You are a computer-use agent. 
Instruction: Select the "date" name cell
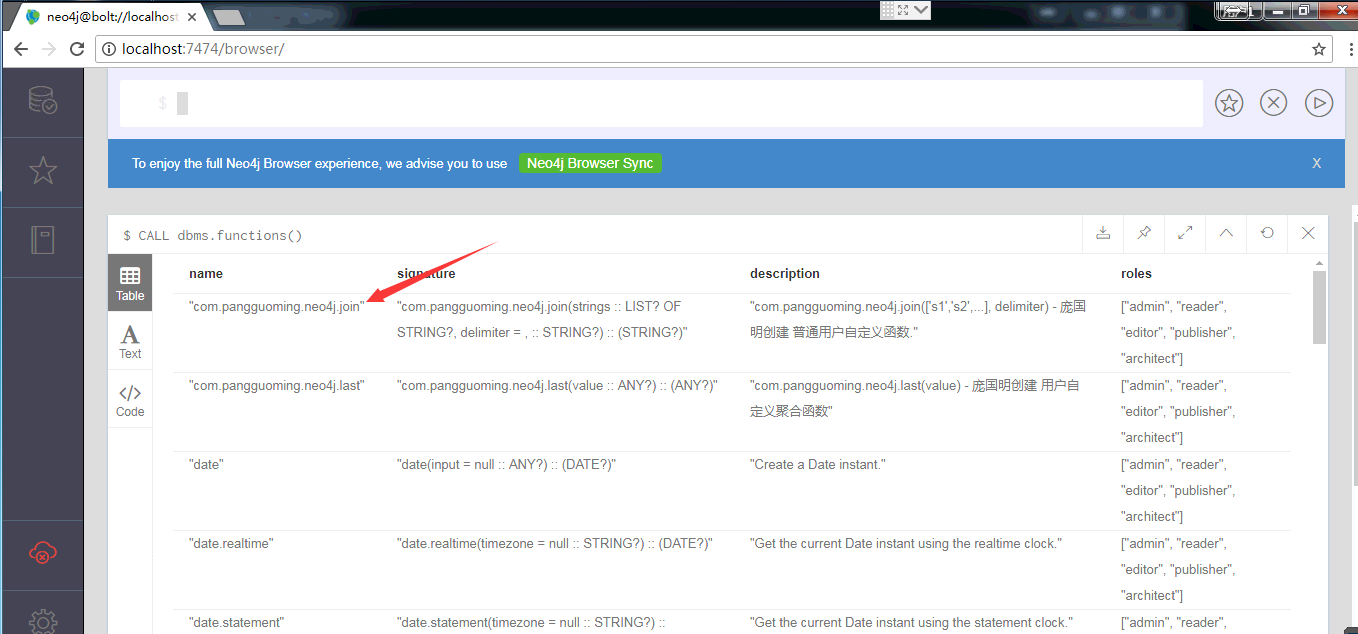click(x=206, y=464)
